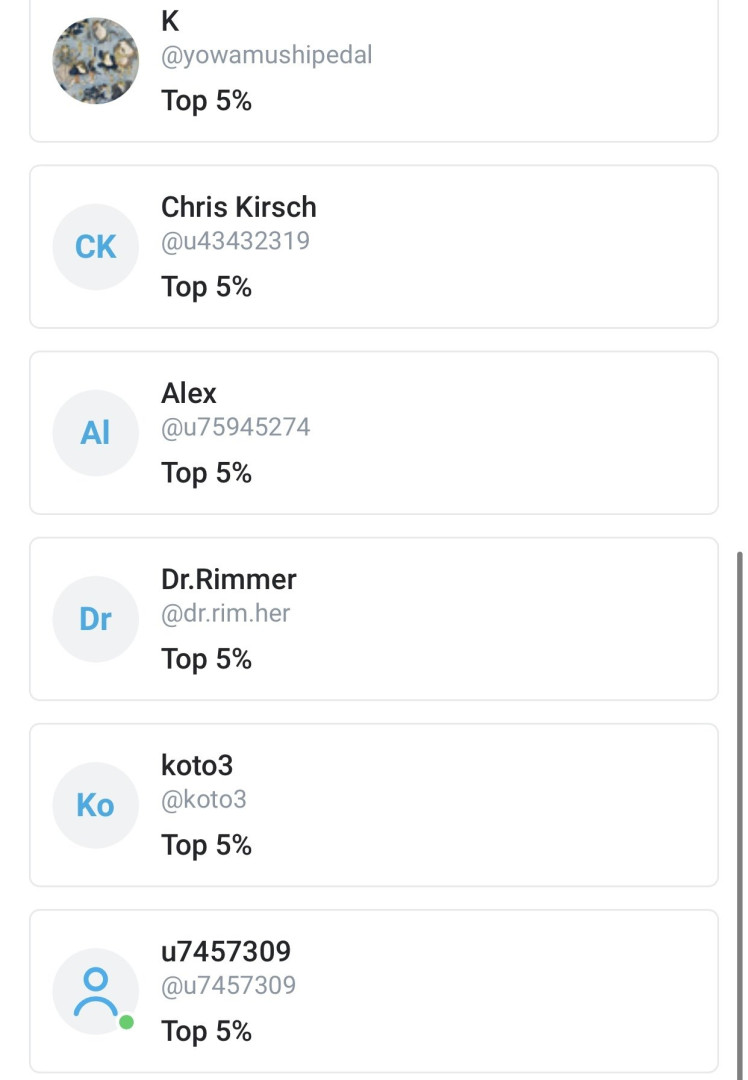Click the @koto3 handle
748x1080 pixels.
204,799
